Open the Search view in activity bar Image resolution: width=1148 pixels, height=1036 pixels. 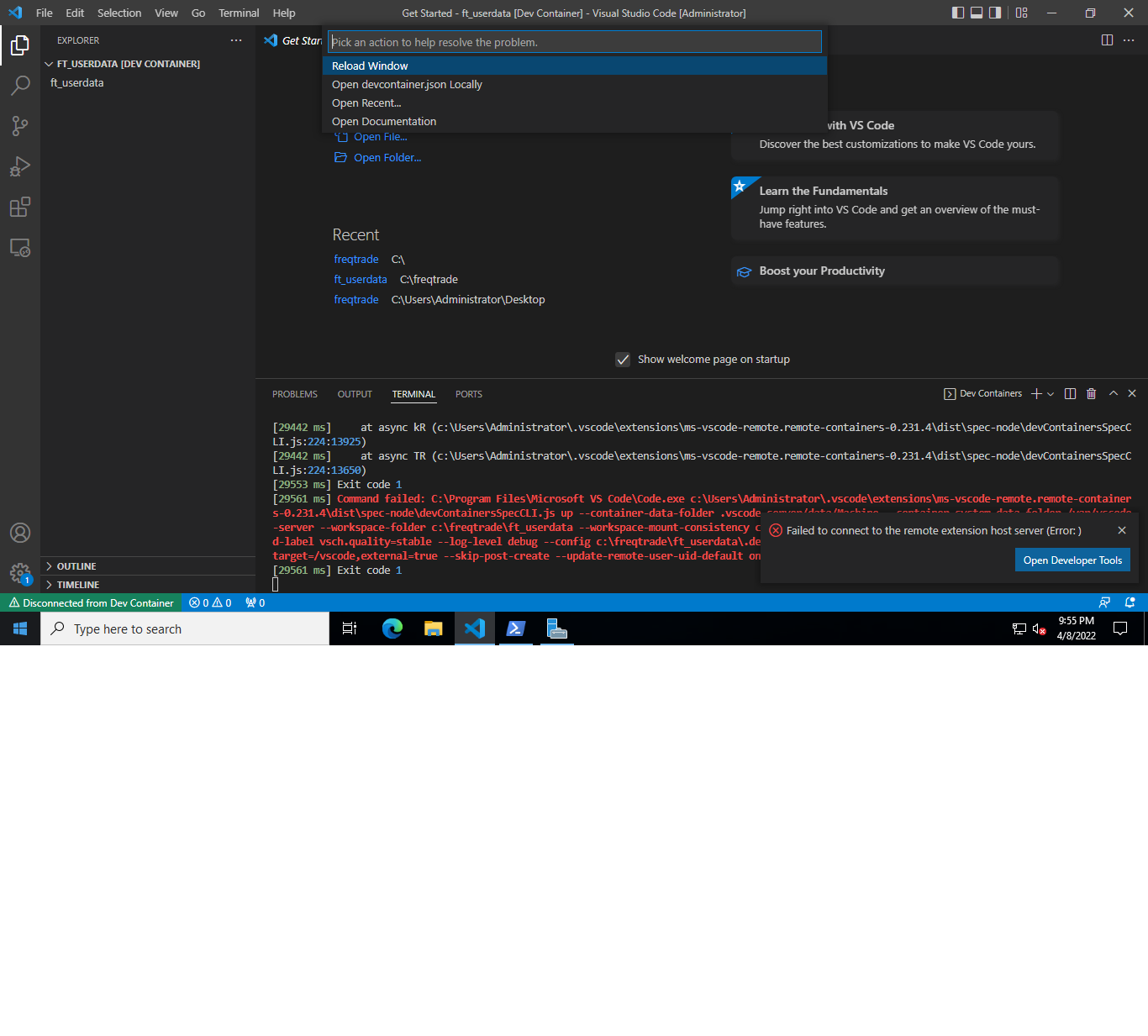(x=20, y=86)
